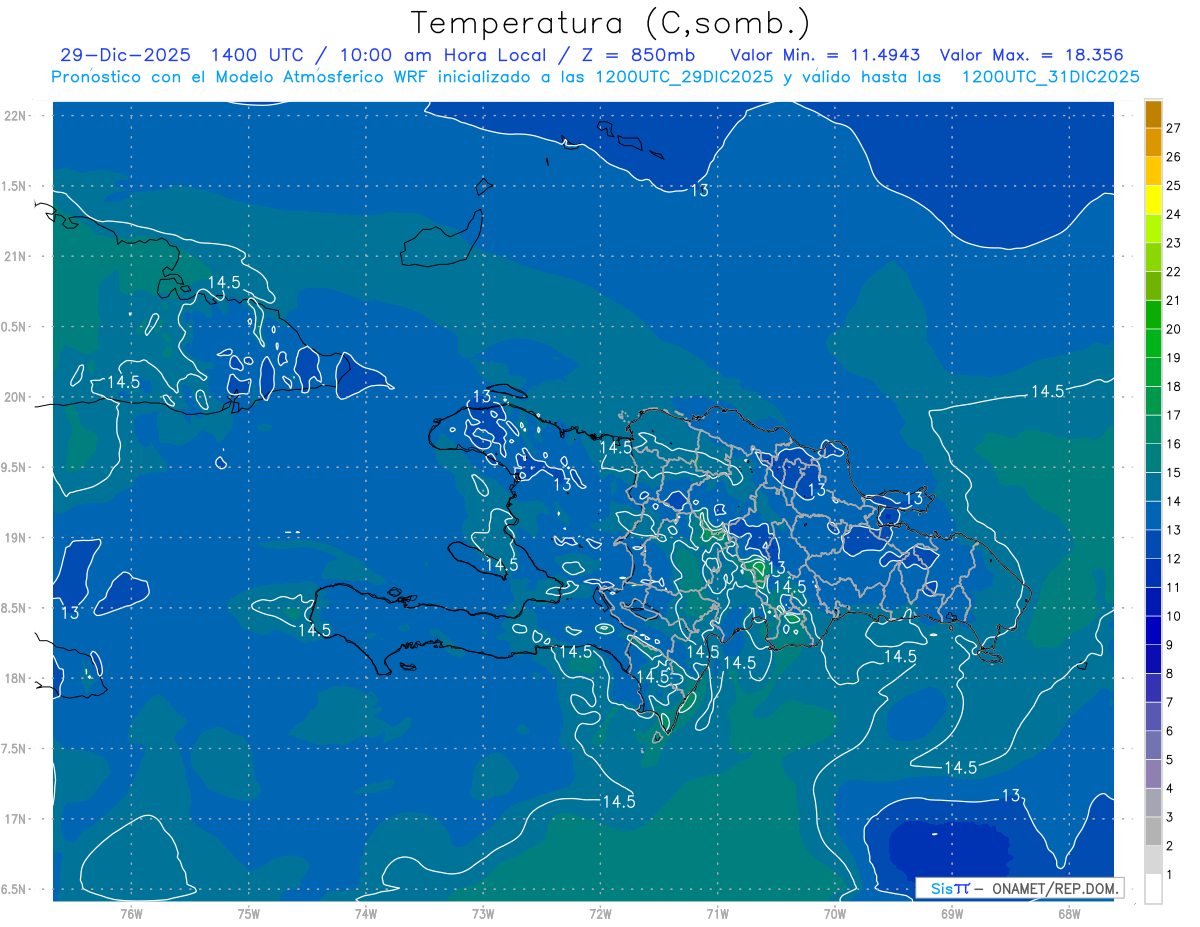
Task: Click the '23' value on the color scale
Action: tap(1173, 243)
